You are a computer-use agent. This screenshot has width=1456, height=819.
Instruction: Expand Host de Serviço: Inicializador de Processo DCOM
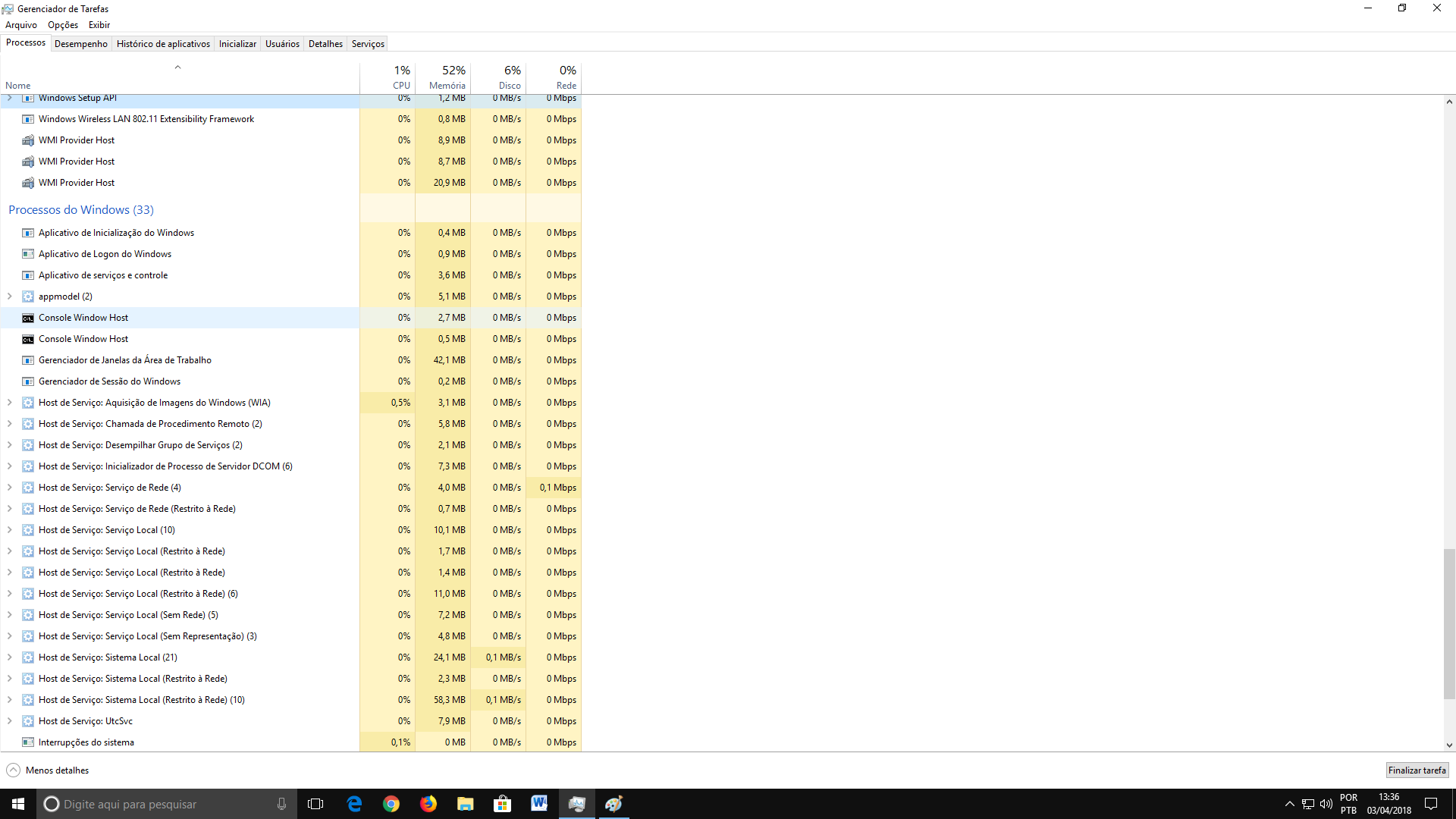point(10,466)
